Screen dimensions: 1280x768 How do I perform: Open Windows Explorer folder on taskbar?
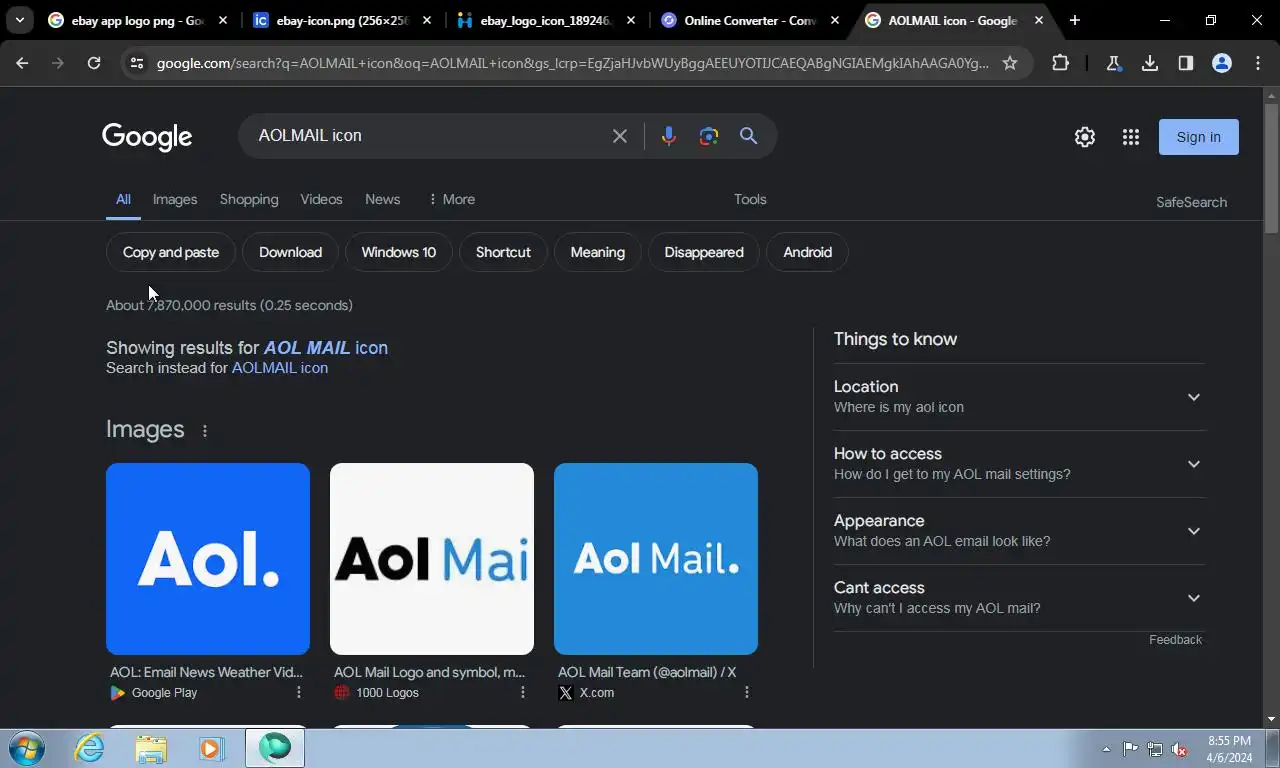(151, 748)
